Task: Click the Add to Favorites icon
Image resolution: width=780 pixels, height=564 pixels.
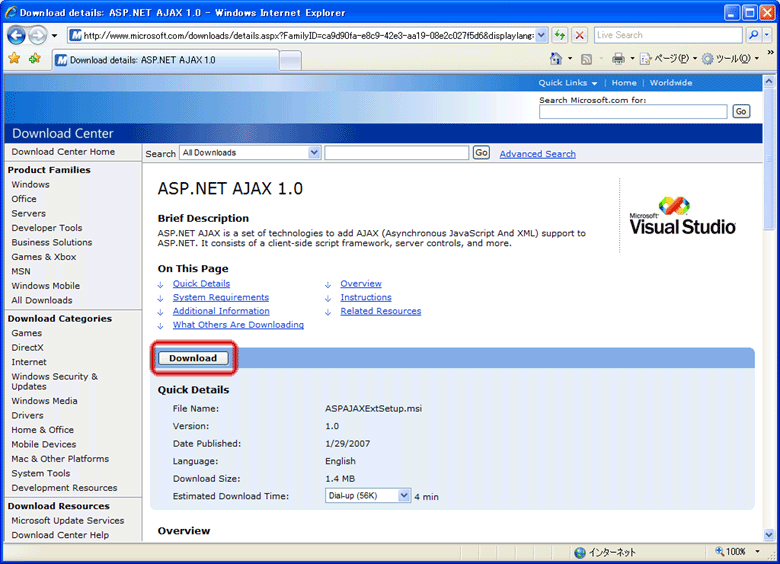Action: point(35,59)
